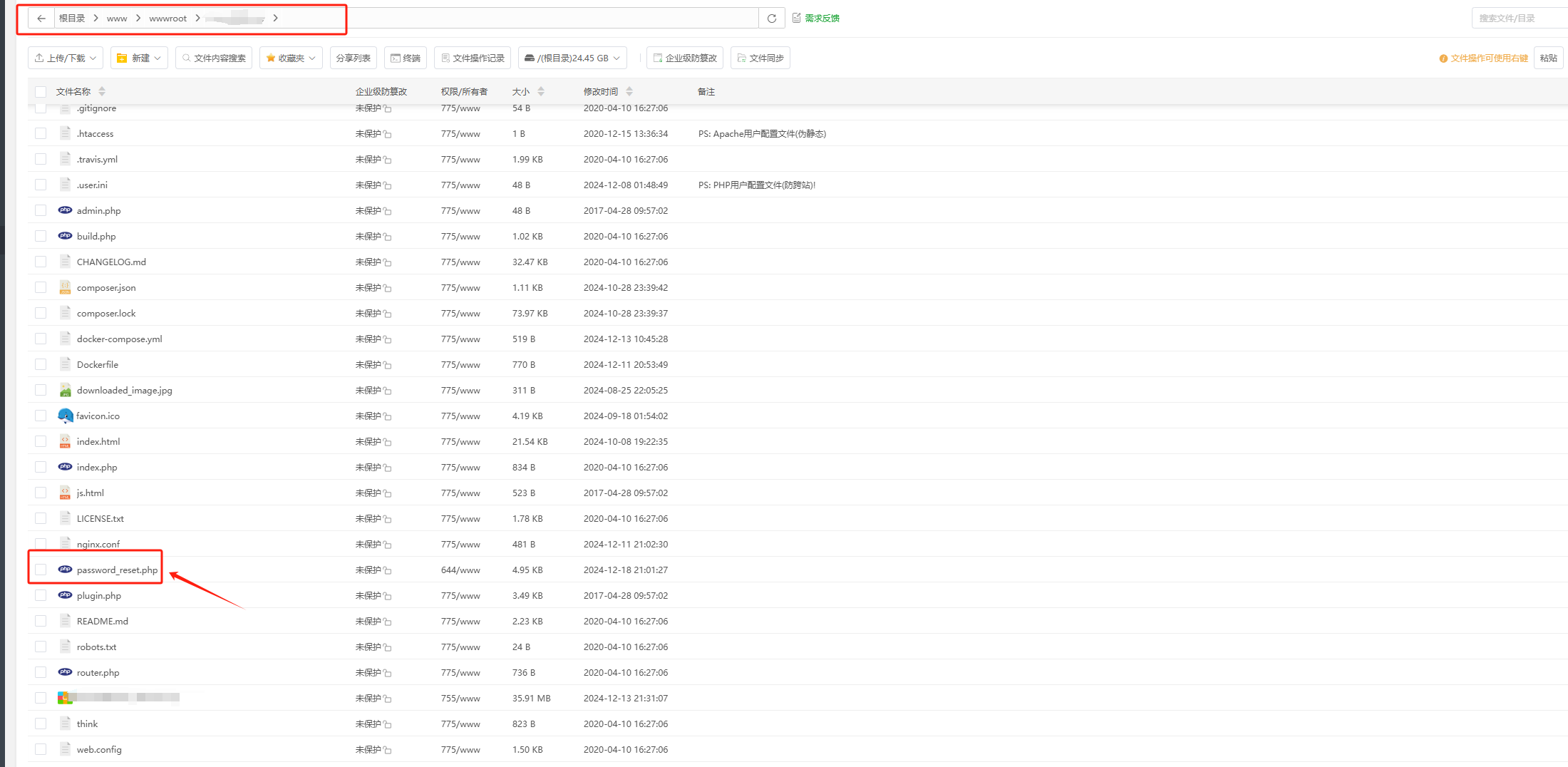Open docker-compose.yml file name

(x=119, y=339)
